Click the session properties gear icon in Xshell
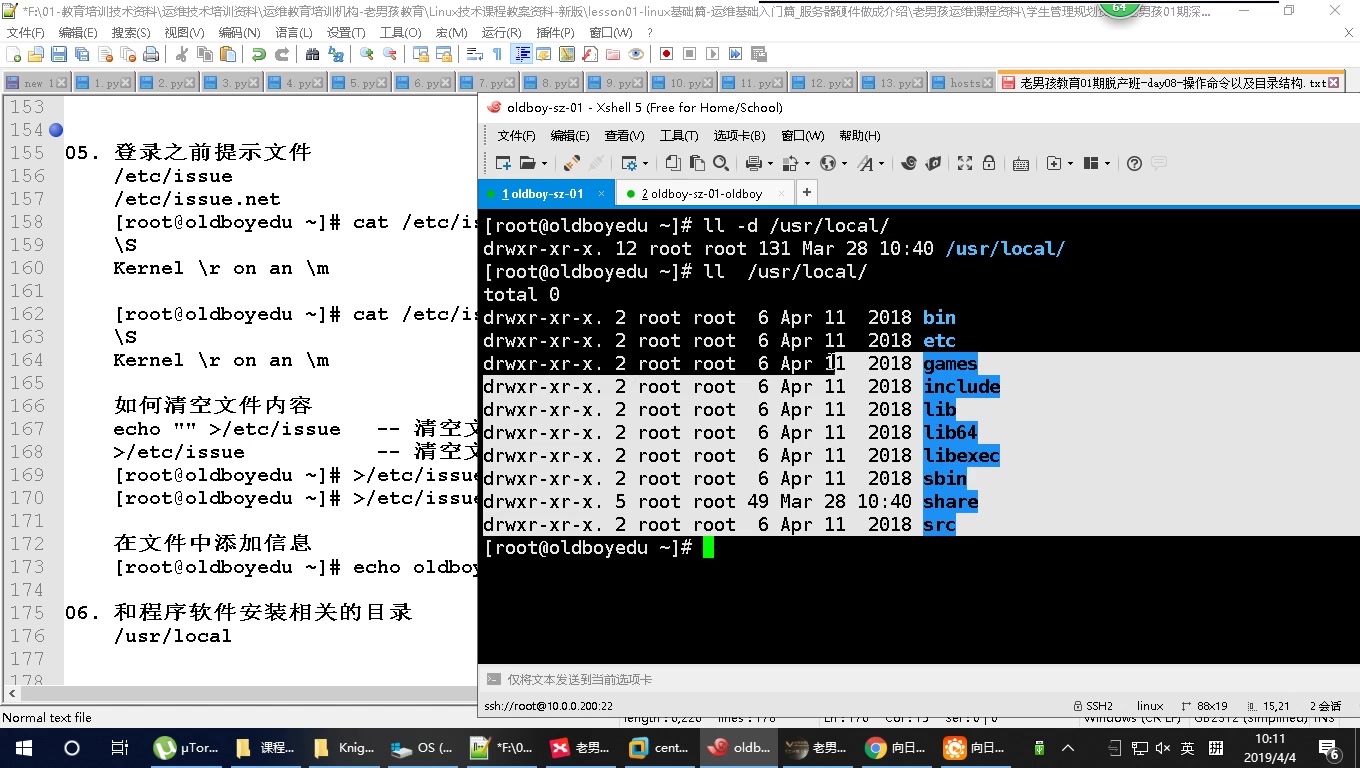Viewport: 1360px width, 768px height. pyautogui.click(x=630, y=163)
